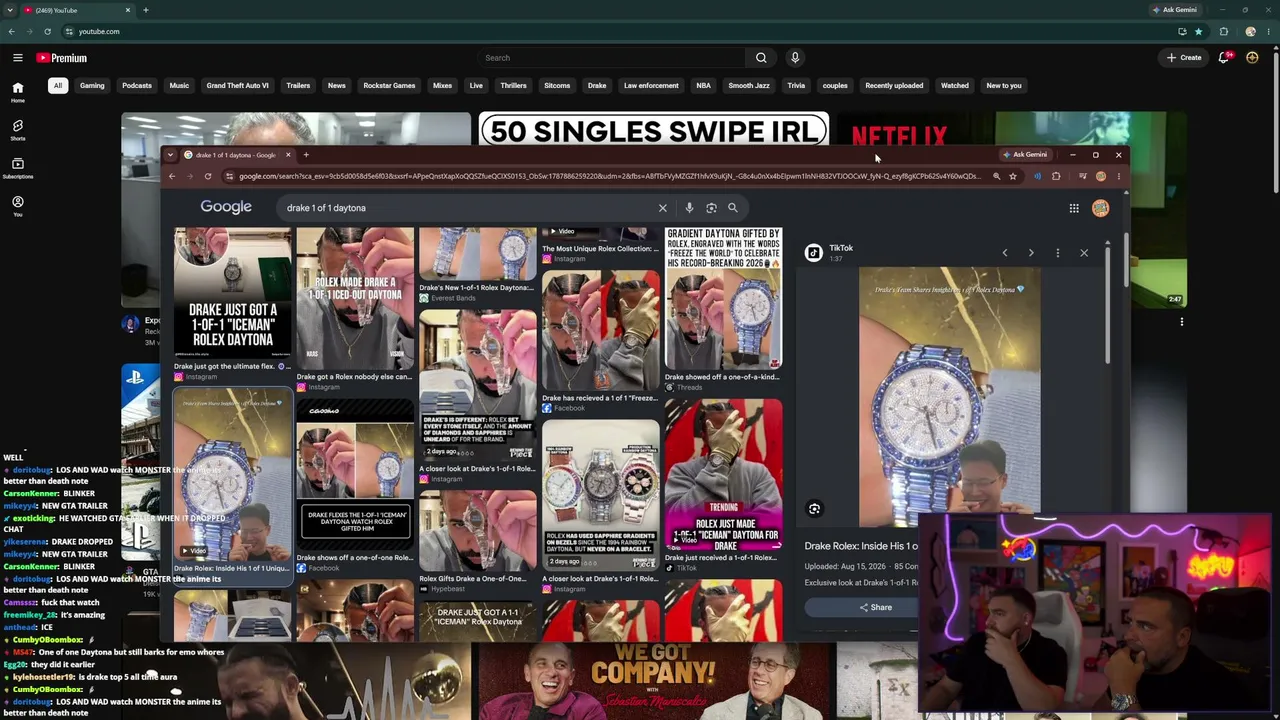Screen dimensions: 1280x720
Task: Click the YouTube Create button
Action: coord(1184,58)
